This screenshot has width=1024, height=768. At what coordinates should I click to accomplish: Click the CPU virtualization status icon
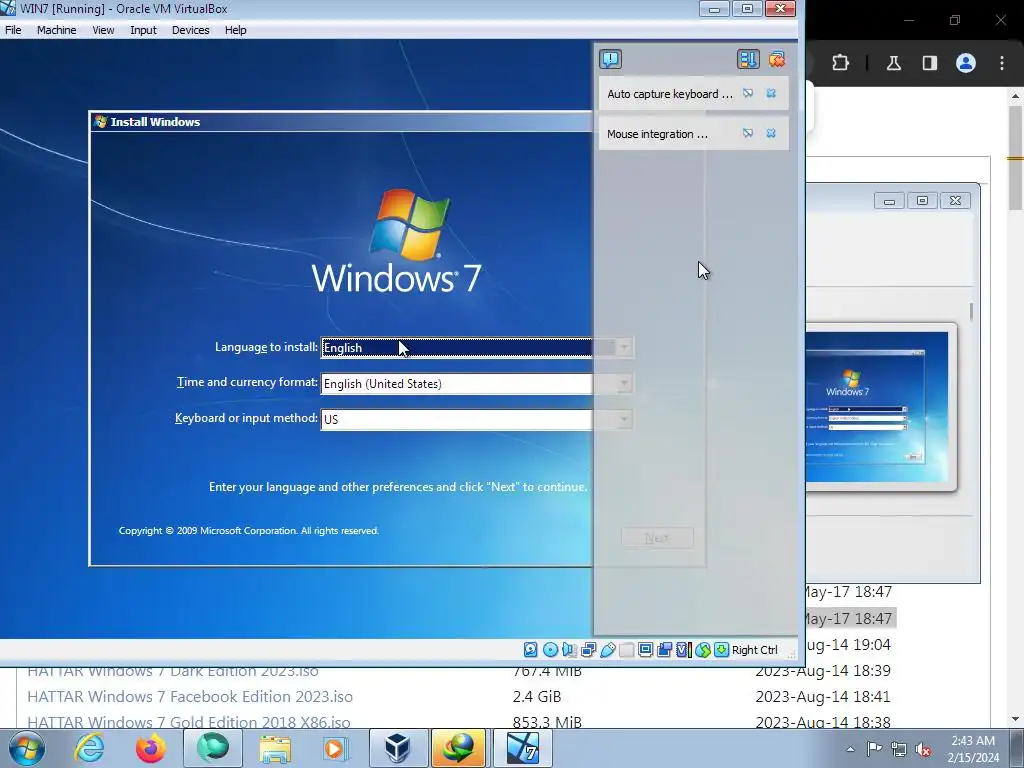pos(683,650)
